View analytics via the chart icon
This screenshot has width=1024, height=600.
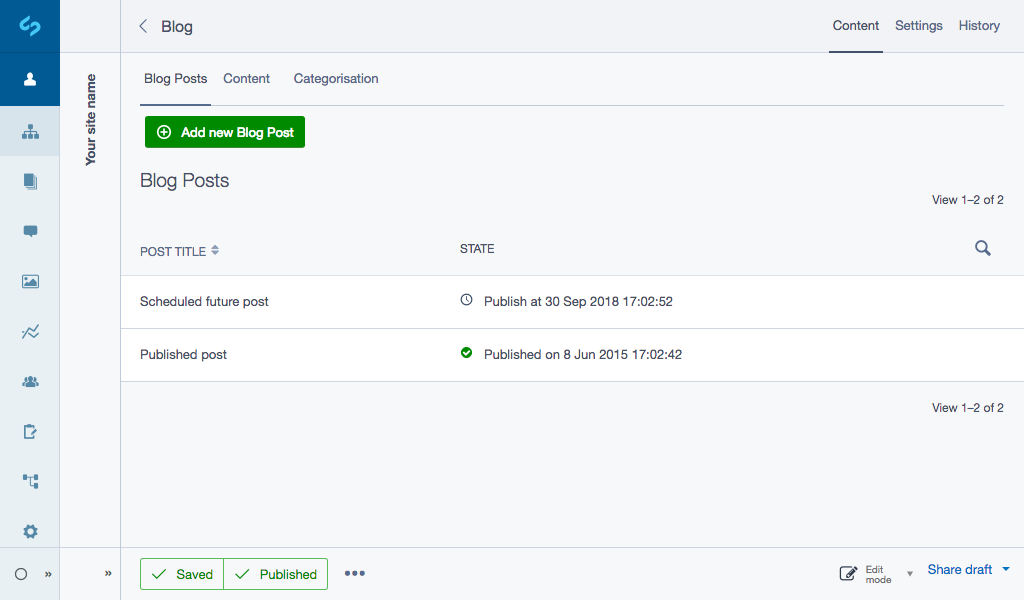coord(30,331)
